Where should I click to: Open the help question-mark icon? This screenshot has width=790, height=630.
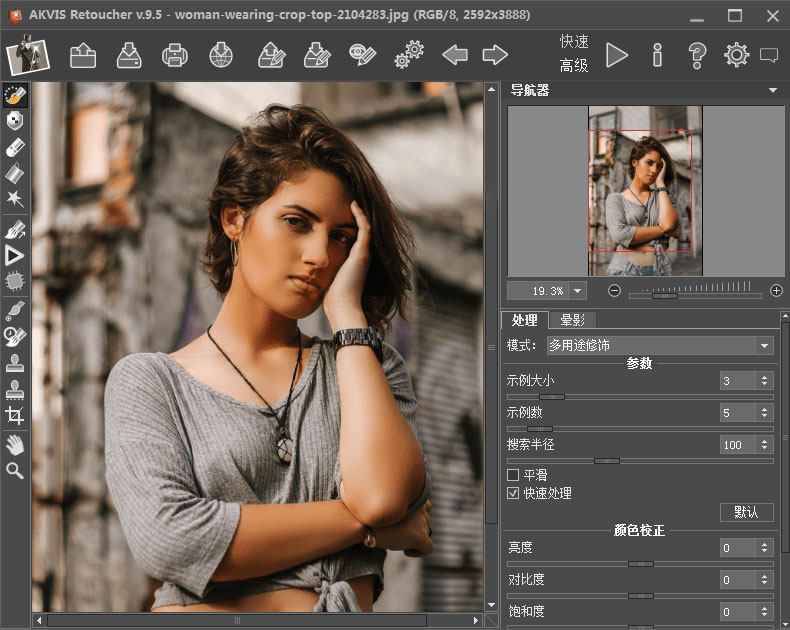coord(698,55)
